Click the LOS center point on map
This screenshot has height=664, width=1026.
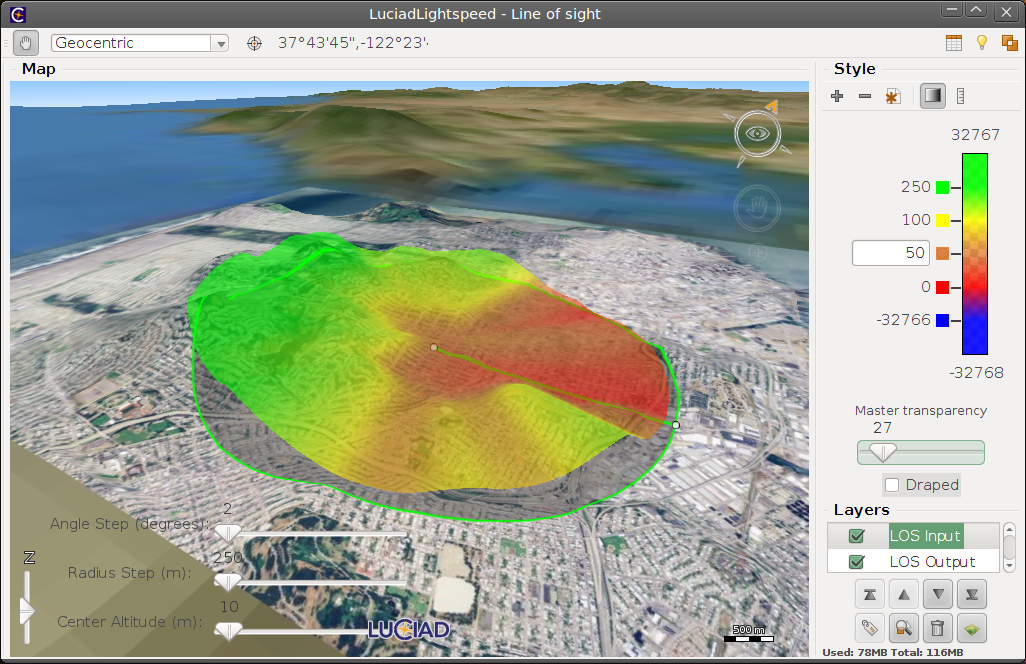[x=434, y=347]
